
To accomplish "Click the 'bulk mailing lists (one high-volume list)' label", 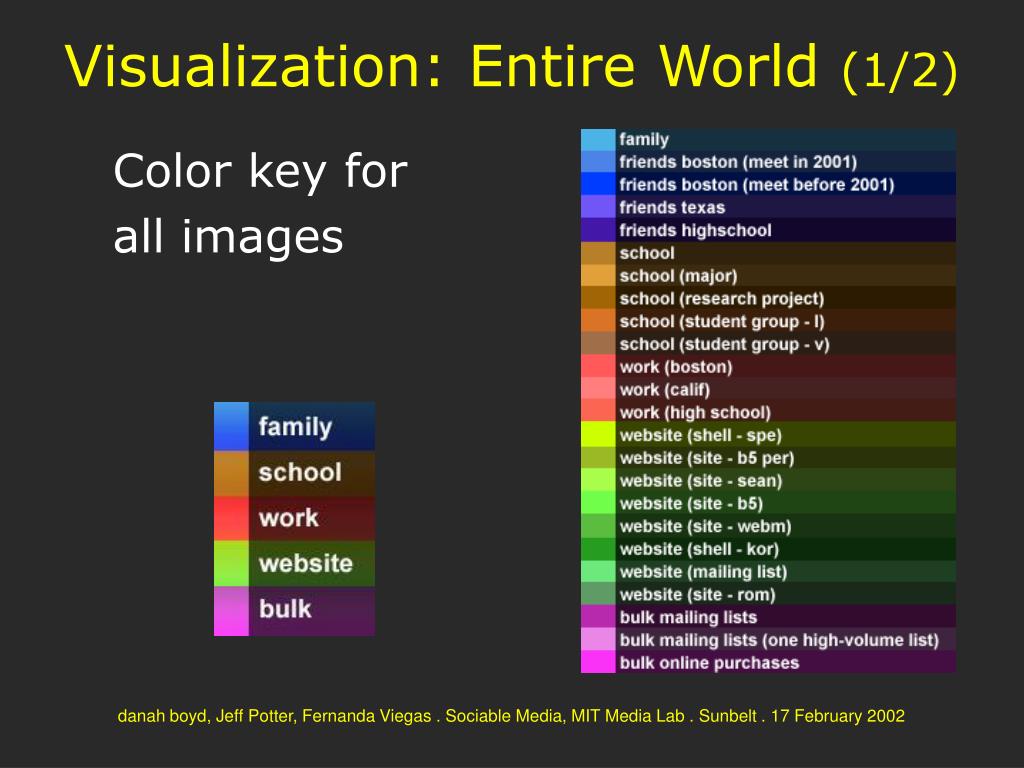I will pyautogui.click(x=779, y=640).
